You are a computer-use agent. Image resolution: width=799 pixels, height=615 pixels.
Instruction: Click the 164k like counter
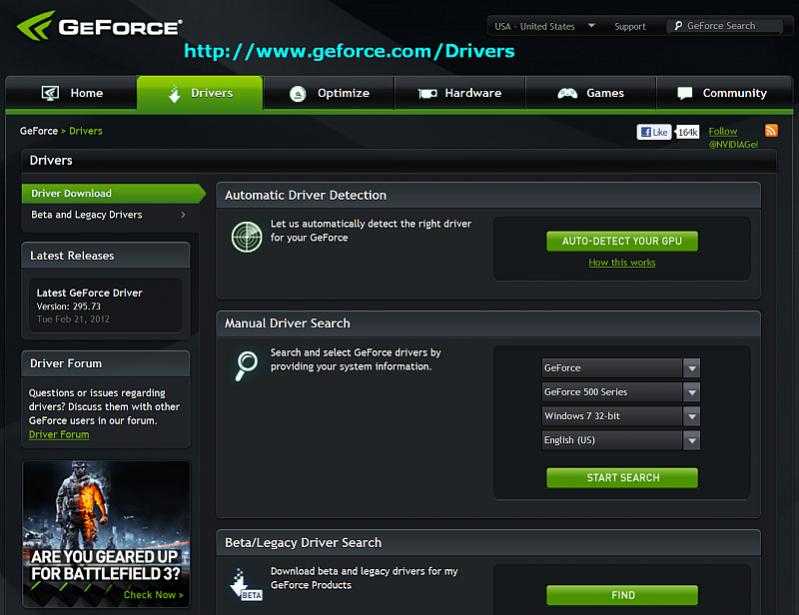tap(687, 132)
